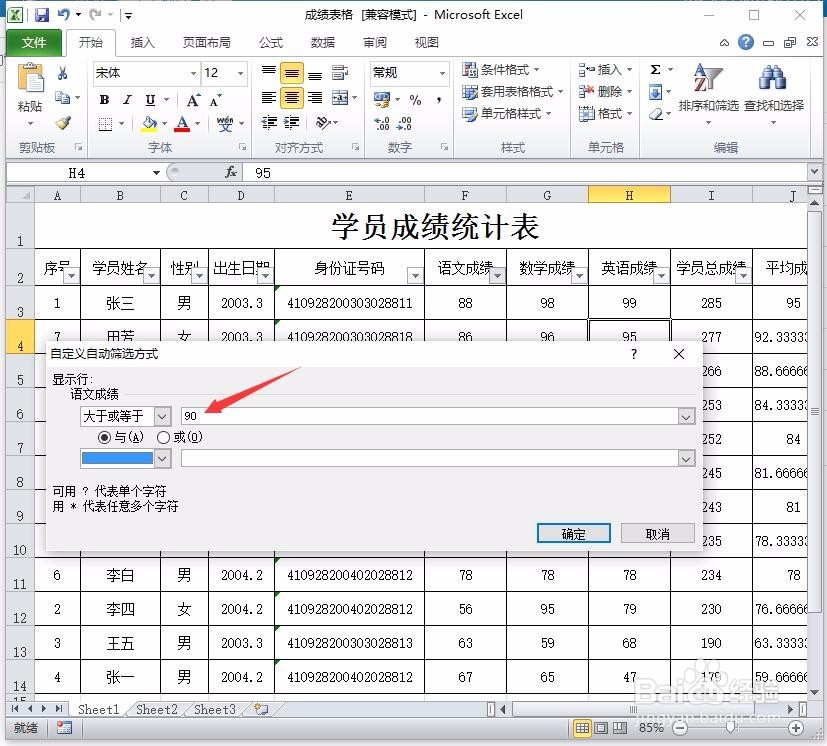
Task: Open the 大于或等于 operator dropdown
Action: point(162,416)
